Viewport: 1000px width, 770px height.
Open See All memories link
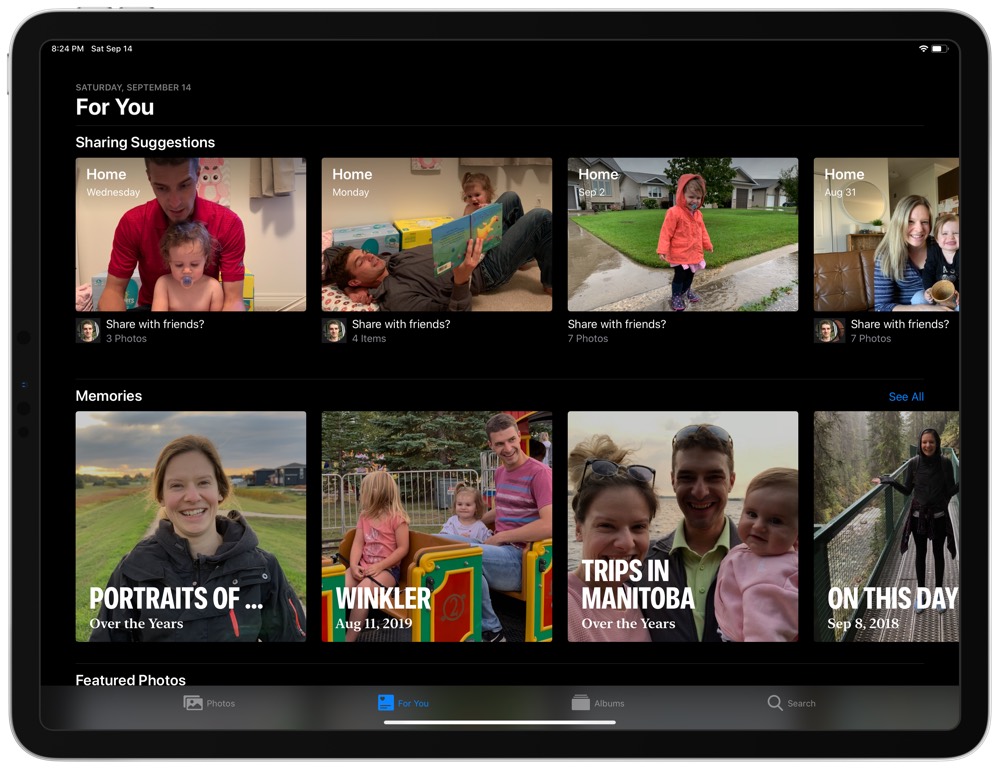tap(906, 397)
